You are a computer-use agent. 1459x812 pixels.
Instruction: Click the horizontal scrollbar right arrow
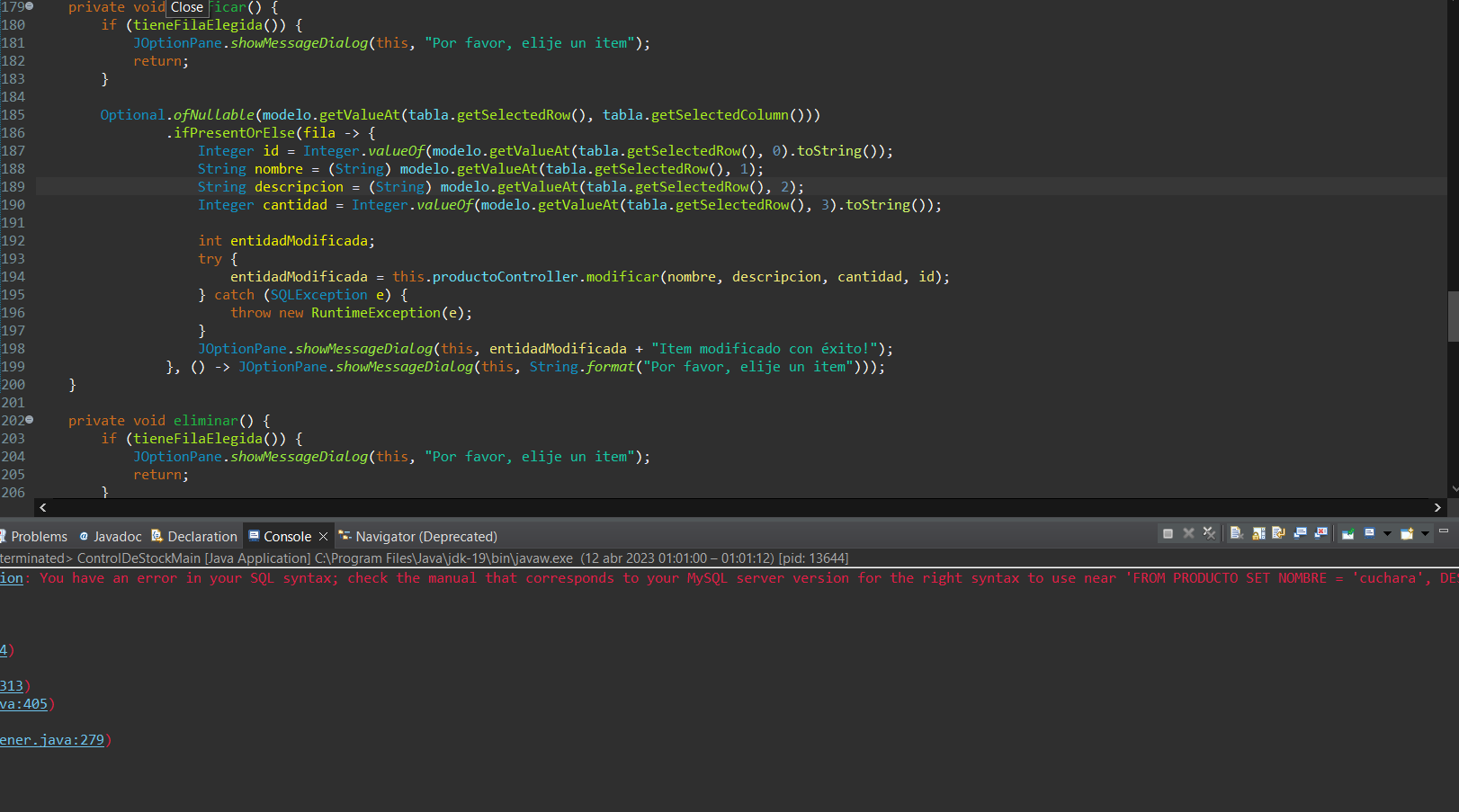tap(1437, 508)
